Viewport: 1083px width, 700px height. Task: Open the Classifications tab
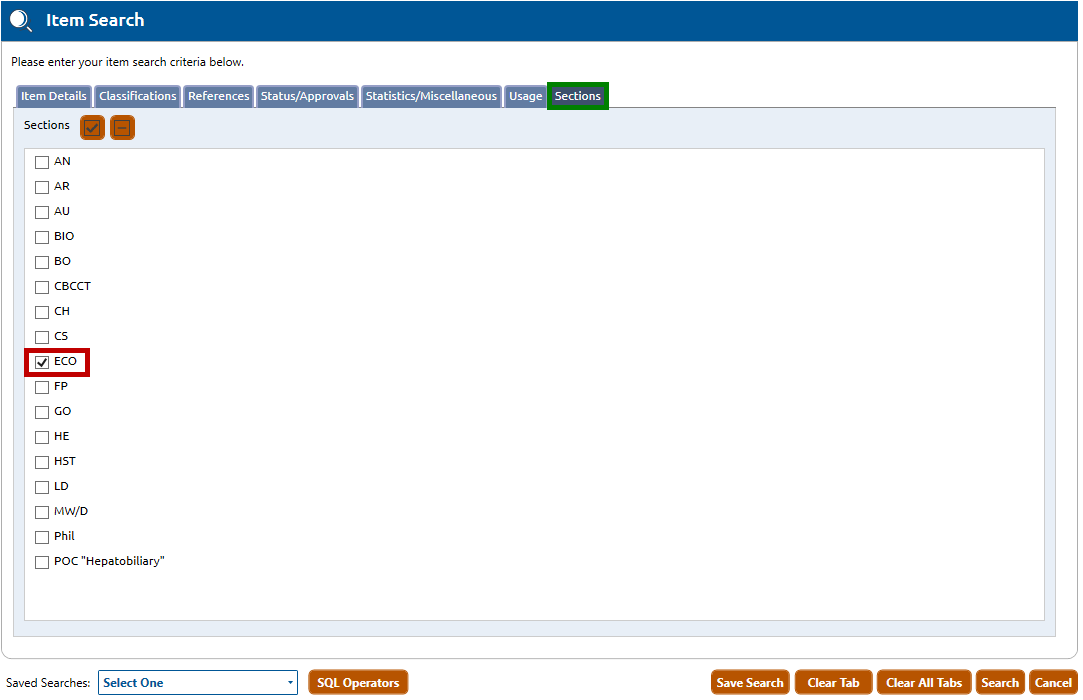tap(138, 97)
